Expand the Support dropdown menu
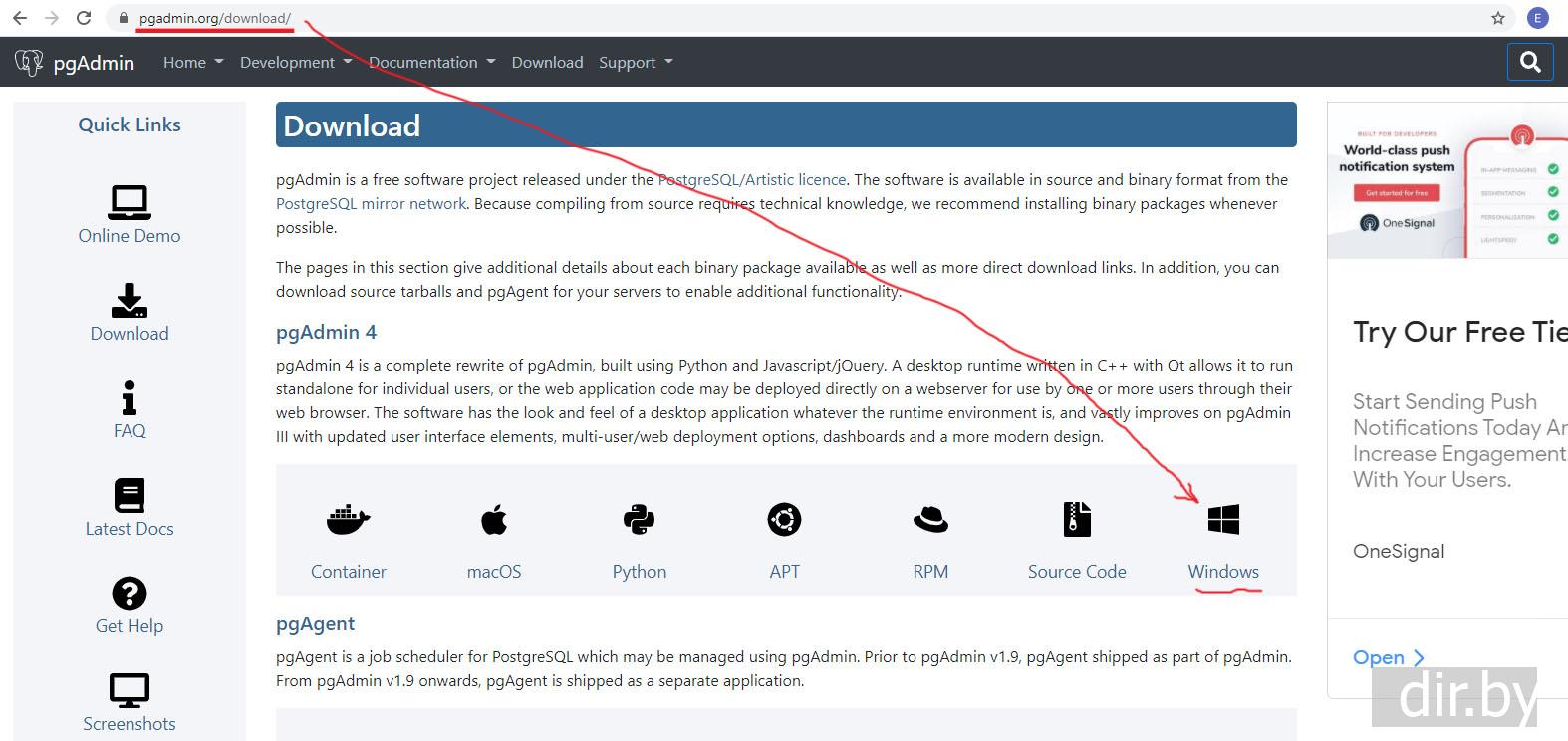 pyautogui.click(x=636, y=62)
